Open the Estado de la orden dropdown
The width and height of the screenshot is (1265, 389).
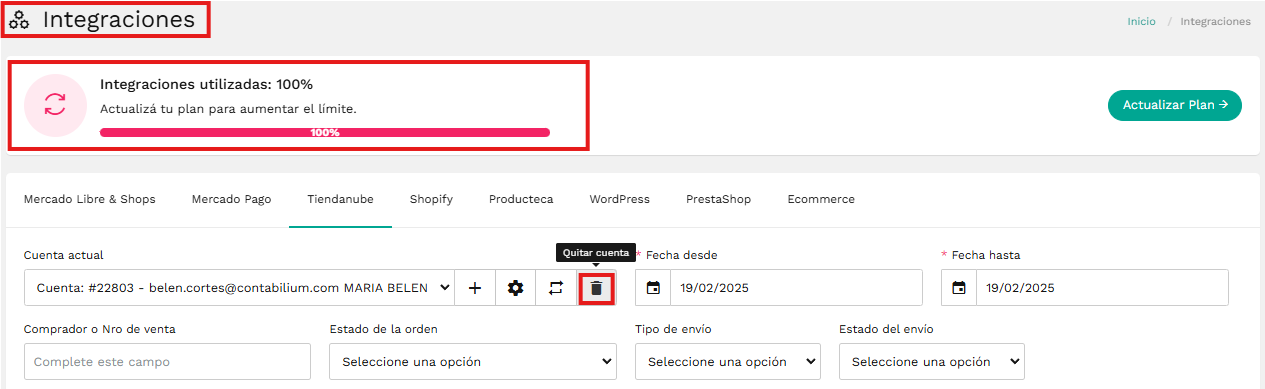[x=472, y=361]
